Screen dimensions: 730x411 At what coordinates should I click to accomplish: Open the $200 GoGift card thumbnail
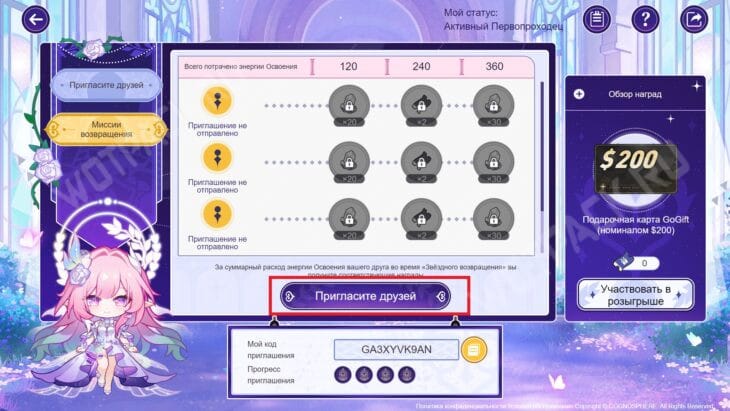[x=636, y=168]
